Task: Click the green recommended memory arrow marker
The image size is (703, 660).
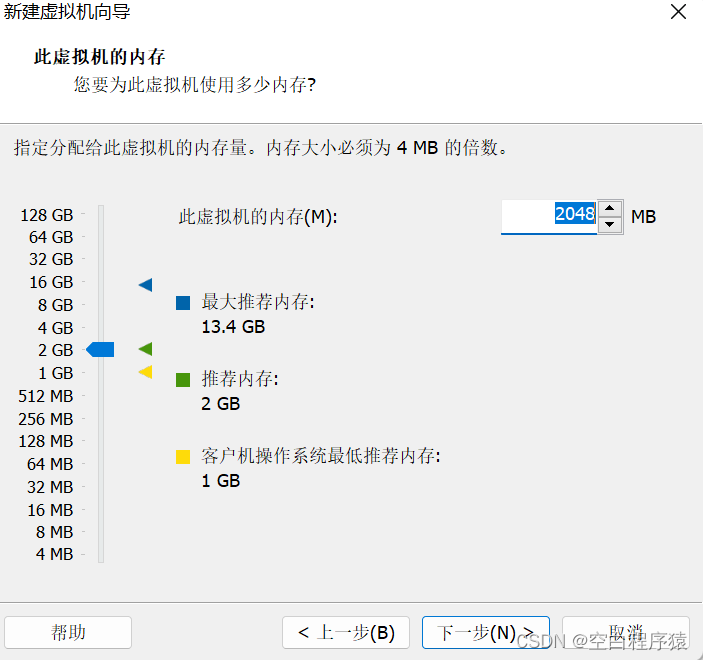Action: (x=146, y=349)
